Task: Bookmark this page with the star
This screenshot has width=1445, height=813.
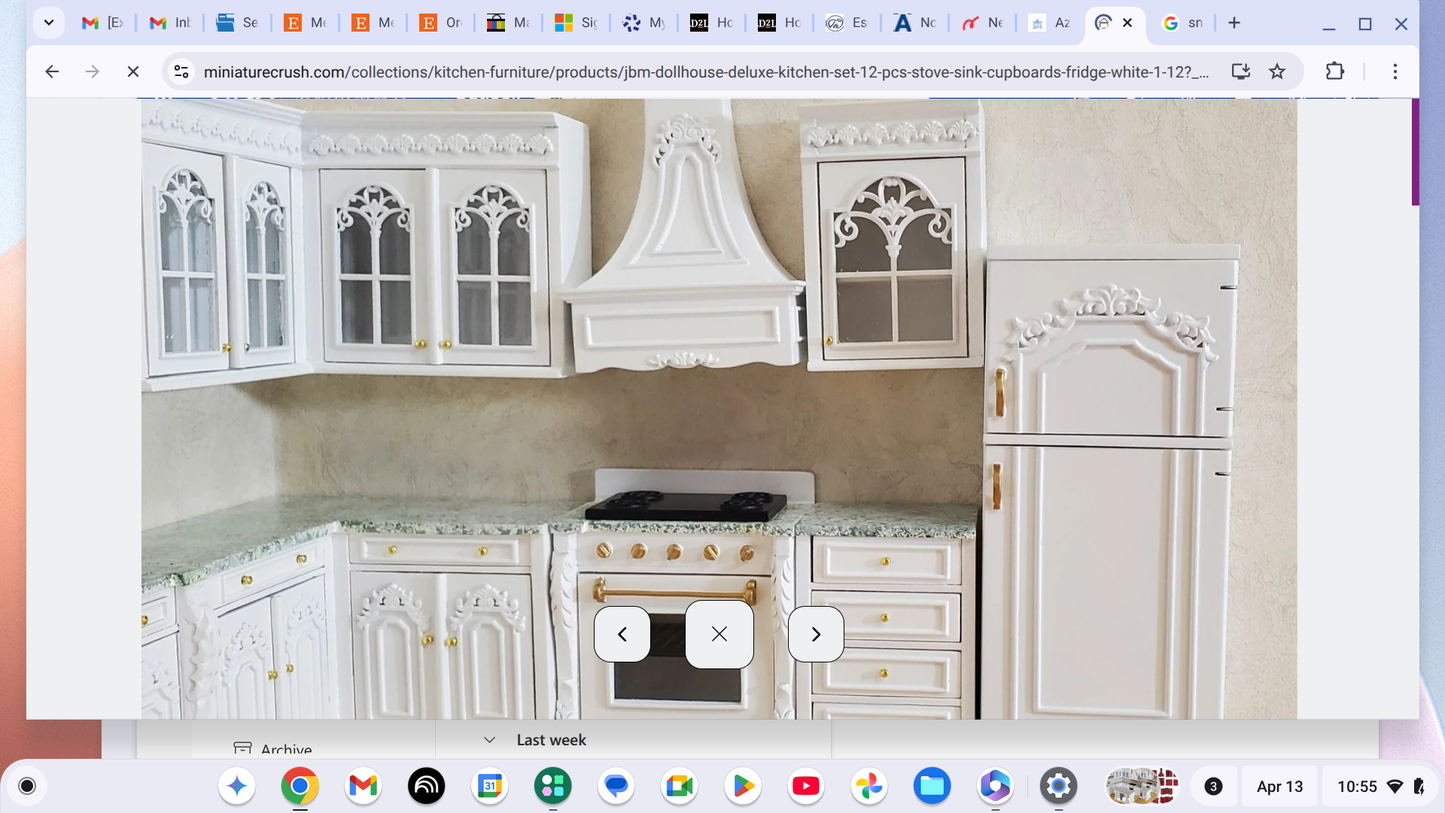Action: coord(1277,71)
